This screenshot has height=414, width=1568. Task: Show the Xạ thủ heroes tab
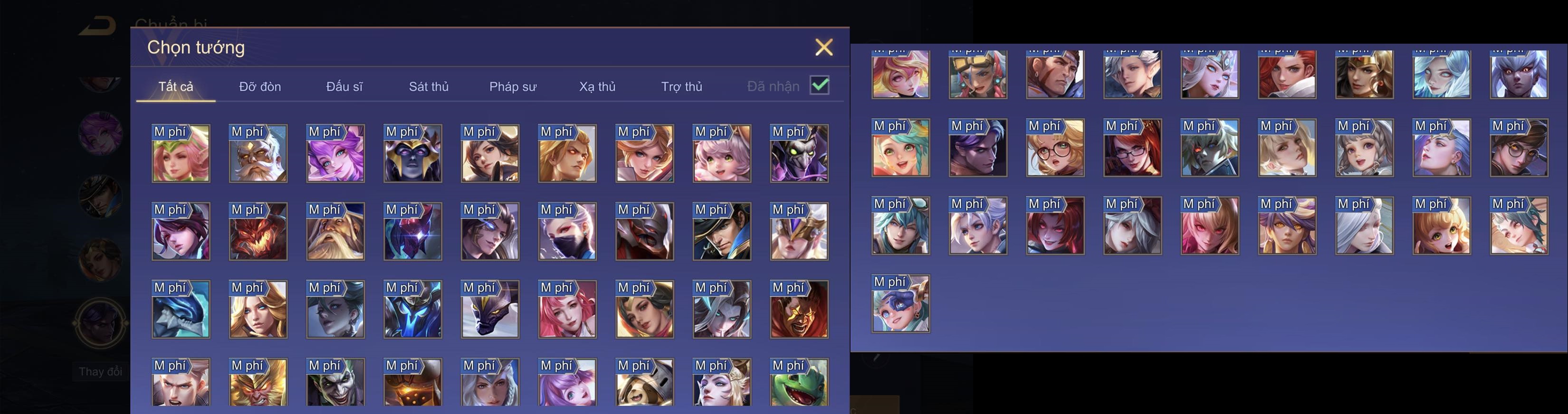click(x=597, y=86)
